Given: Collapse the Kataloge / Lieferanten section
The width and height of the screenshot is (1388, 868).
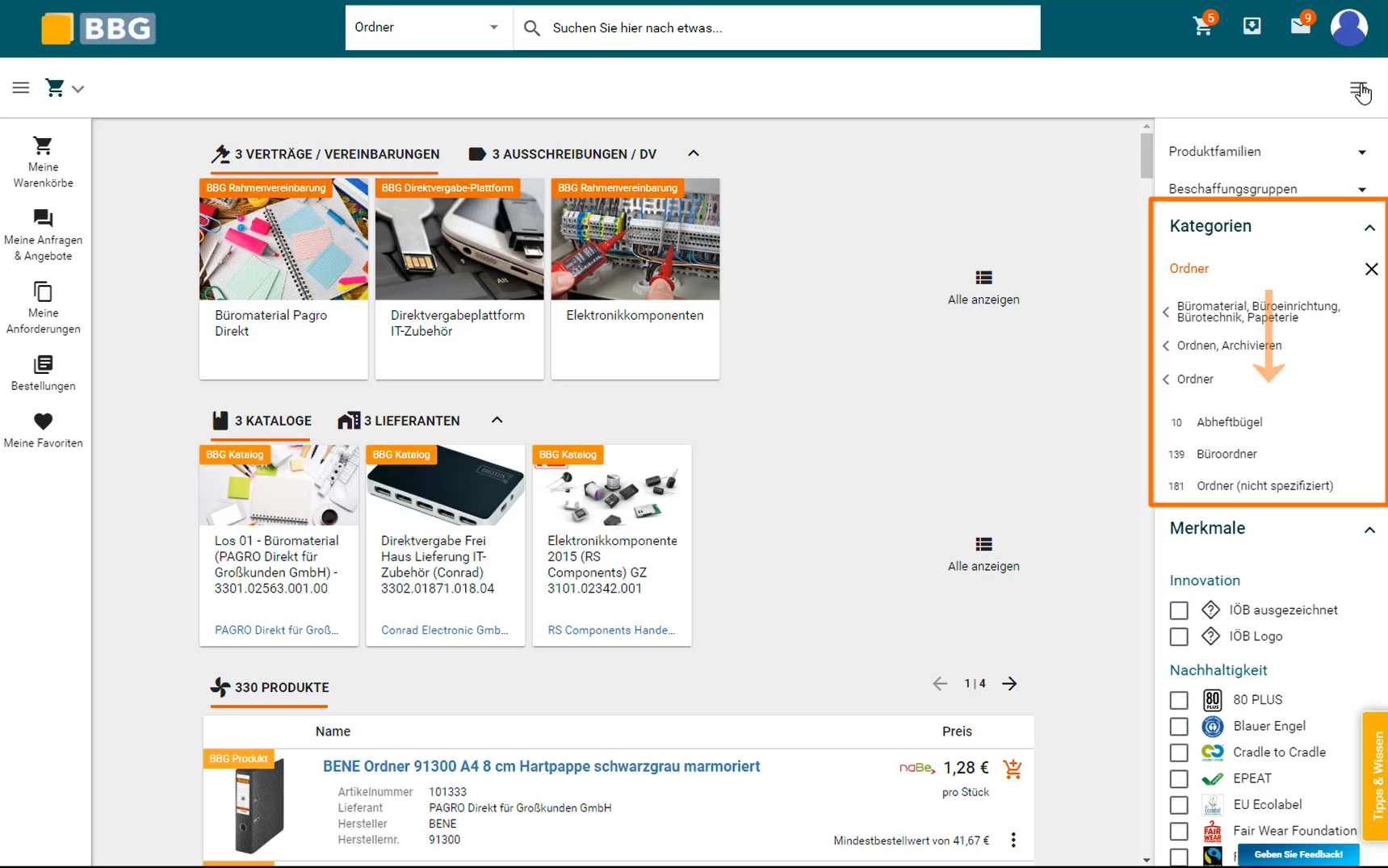Looking at the screenshot, I should pyautogui.click(x=497, y=420).
